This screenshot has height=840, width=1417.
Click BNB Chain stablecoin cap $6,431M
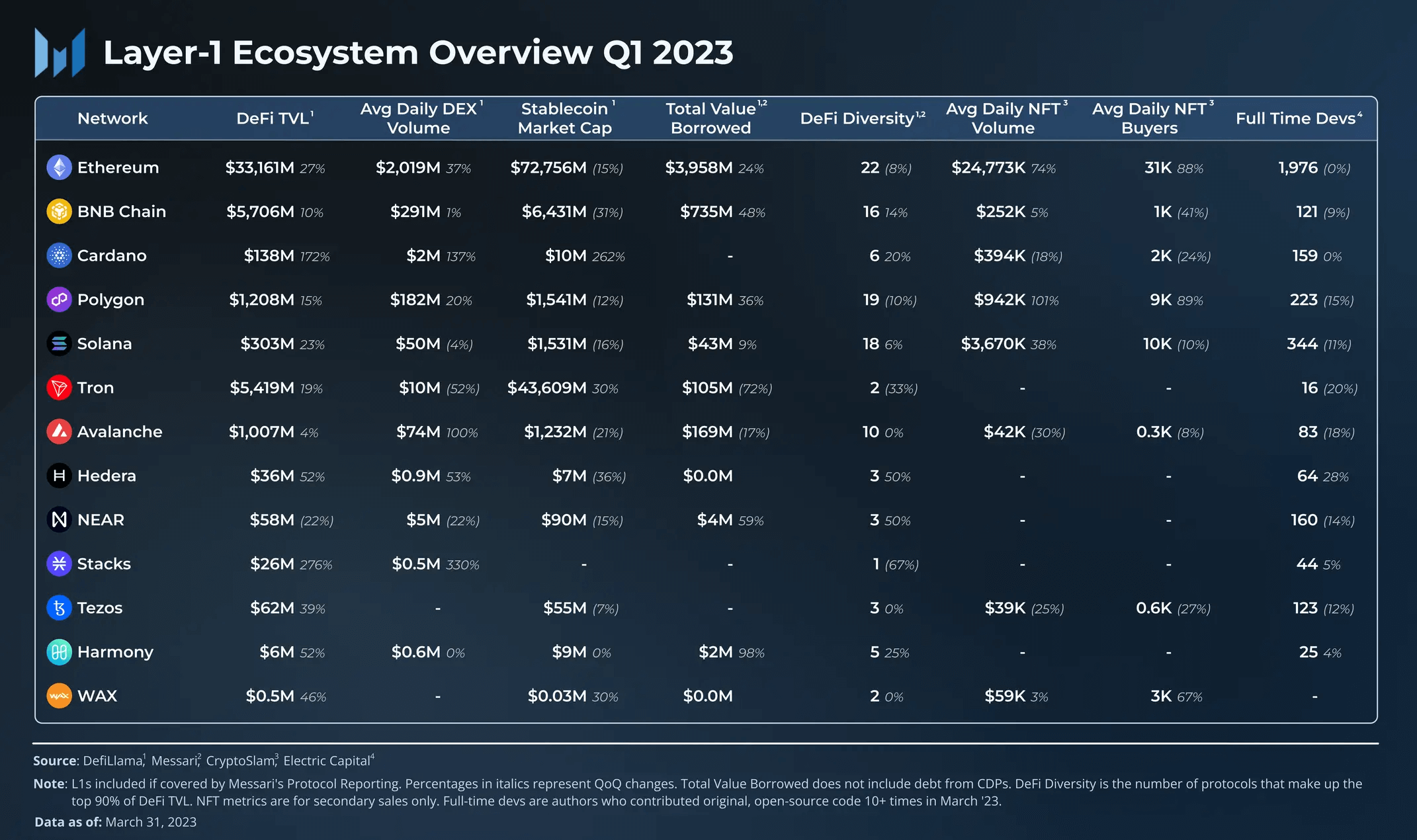coord(554,212)
